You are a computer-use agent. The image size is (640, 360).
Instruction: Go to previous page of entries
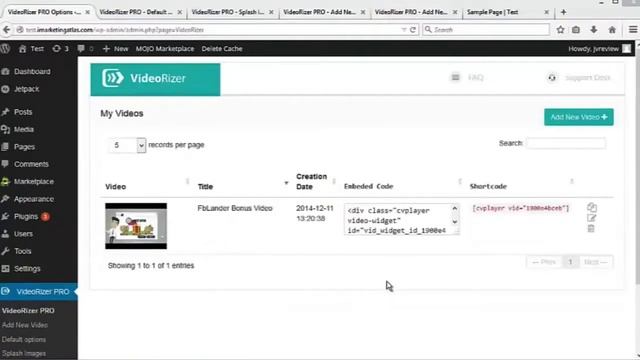544,262
